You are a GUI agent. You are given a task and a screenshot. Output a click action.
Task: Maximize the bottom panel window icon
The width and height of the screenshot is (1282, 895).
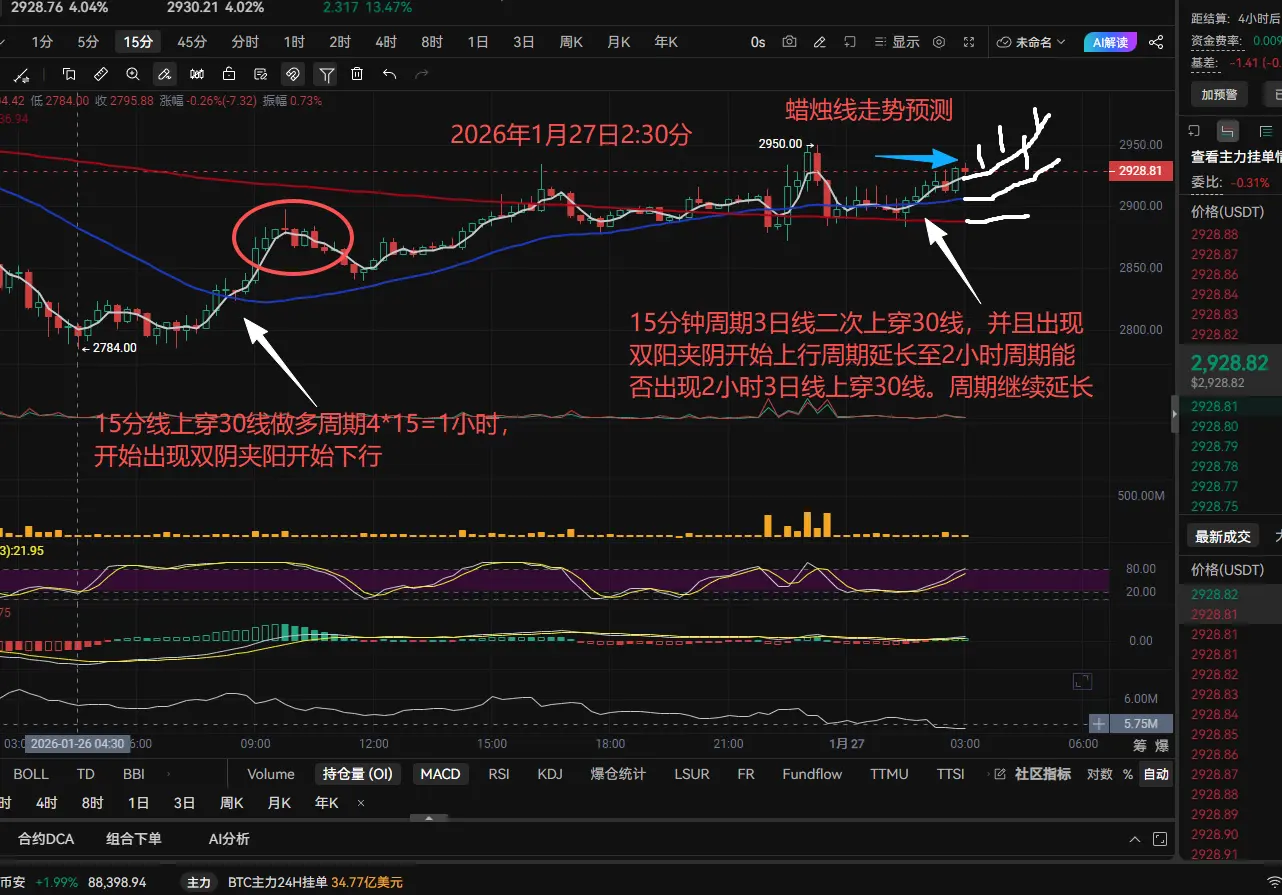(1160, 839)
